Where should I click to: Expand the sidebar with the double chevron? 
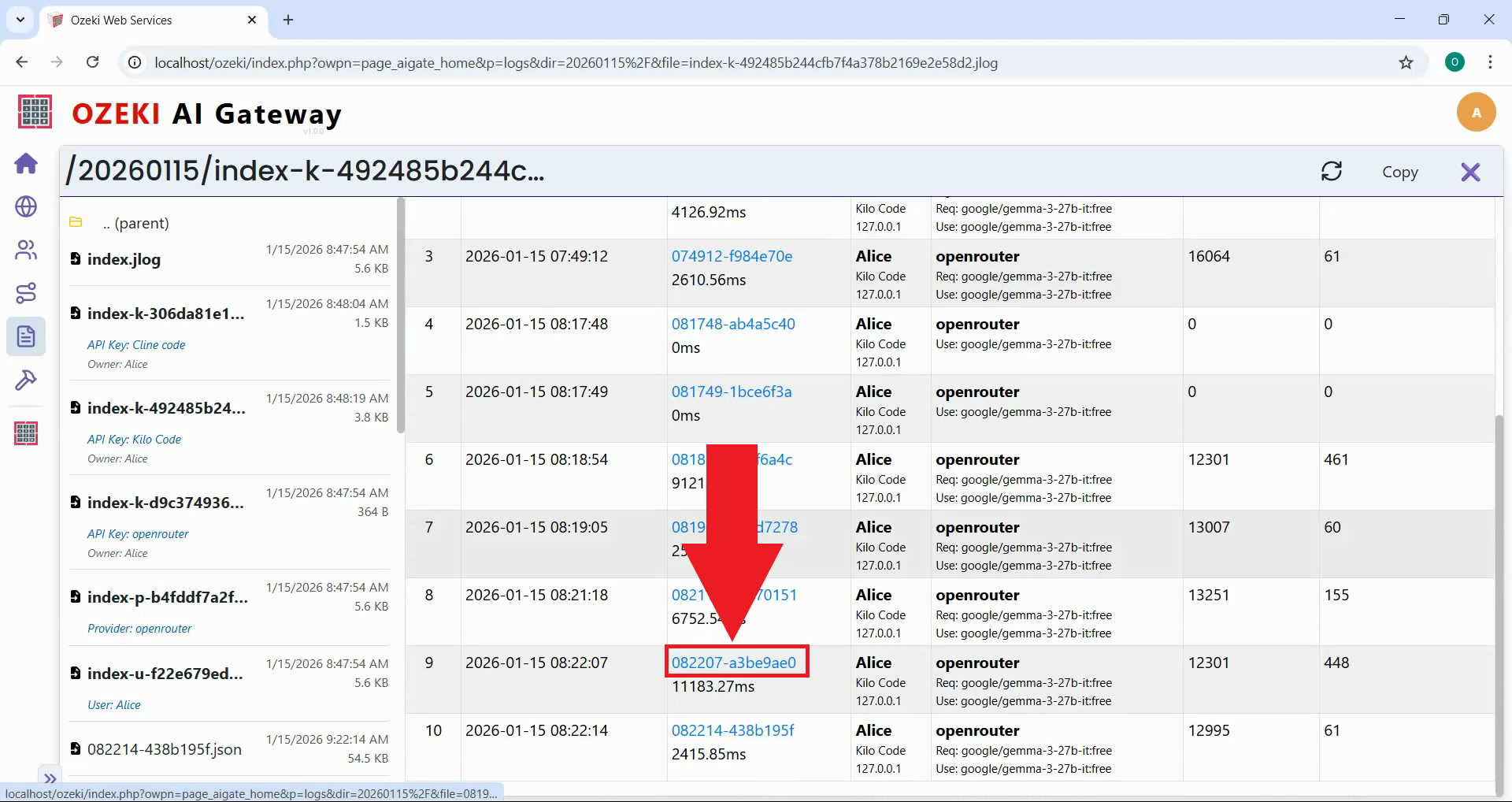click(x=50, y=778)
